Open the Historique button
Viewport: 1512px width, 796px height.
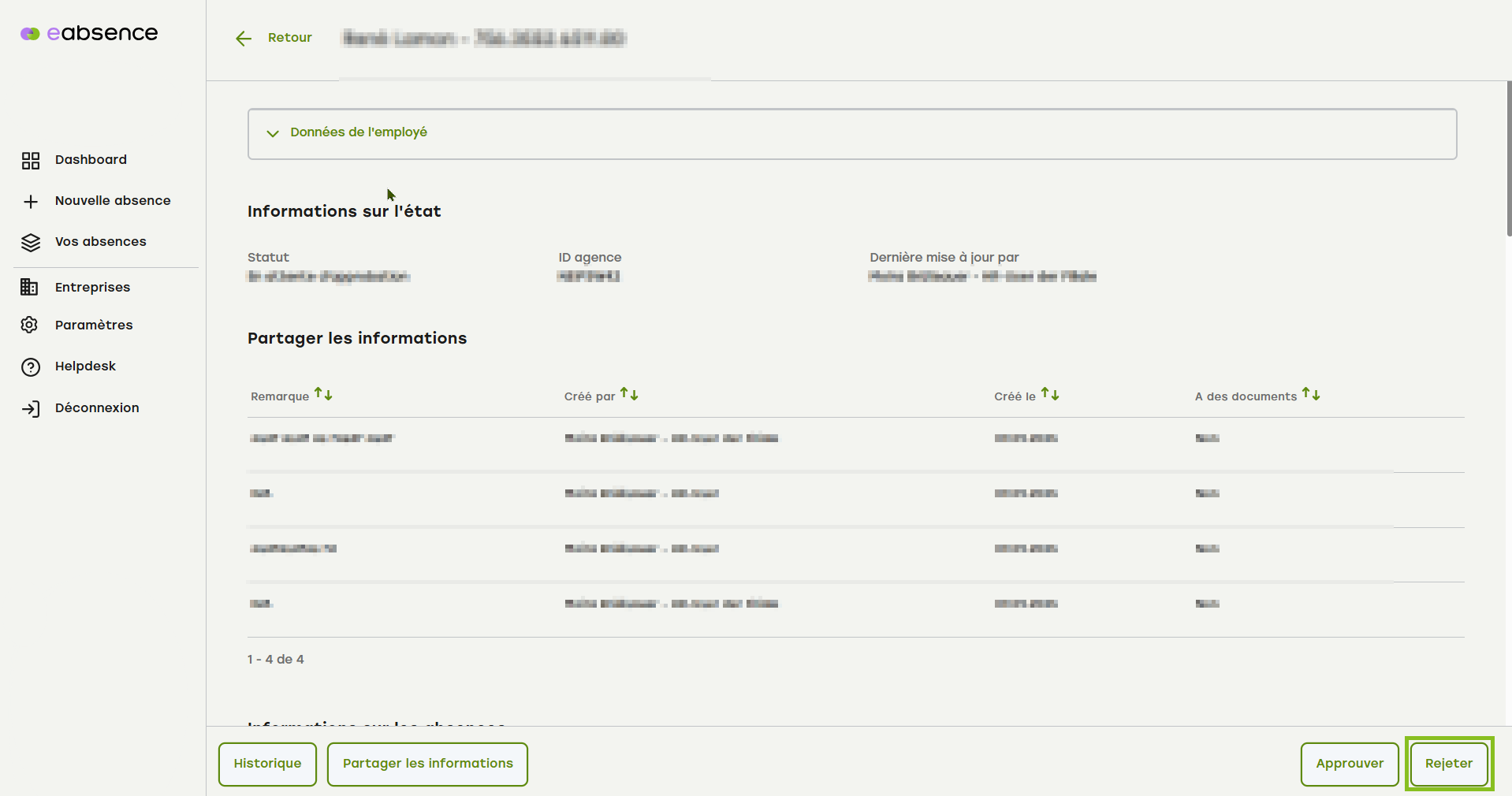[x=267, y=764]
